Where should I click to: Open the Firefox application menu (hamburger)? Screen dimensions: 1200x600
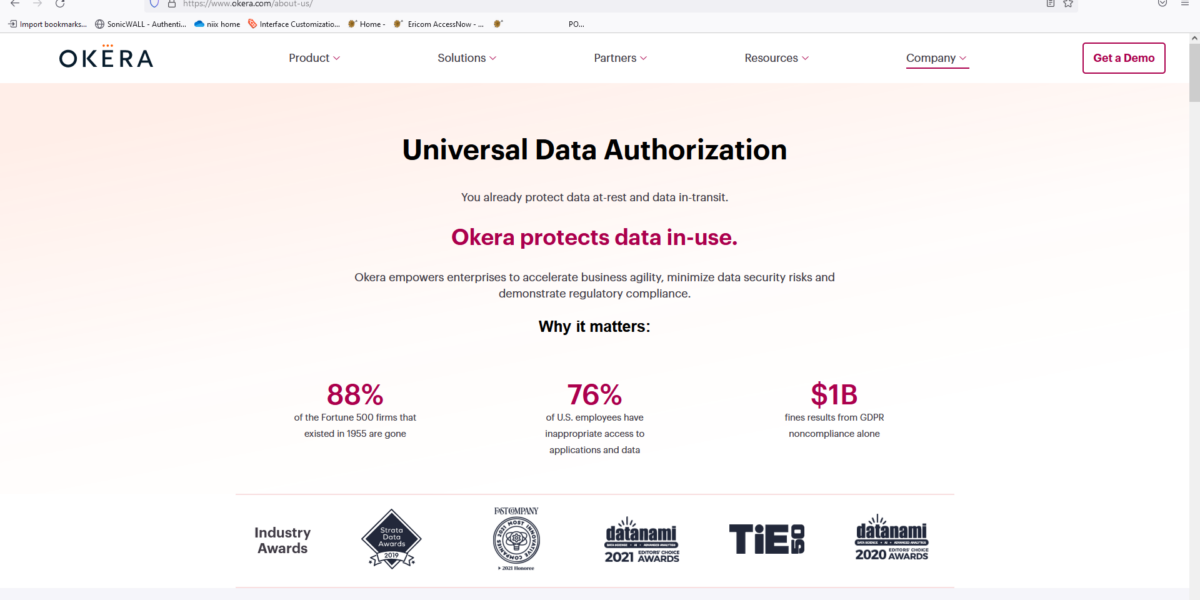tap(1186, 4)
